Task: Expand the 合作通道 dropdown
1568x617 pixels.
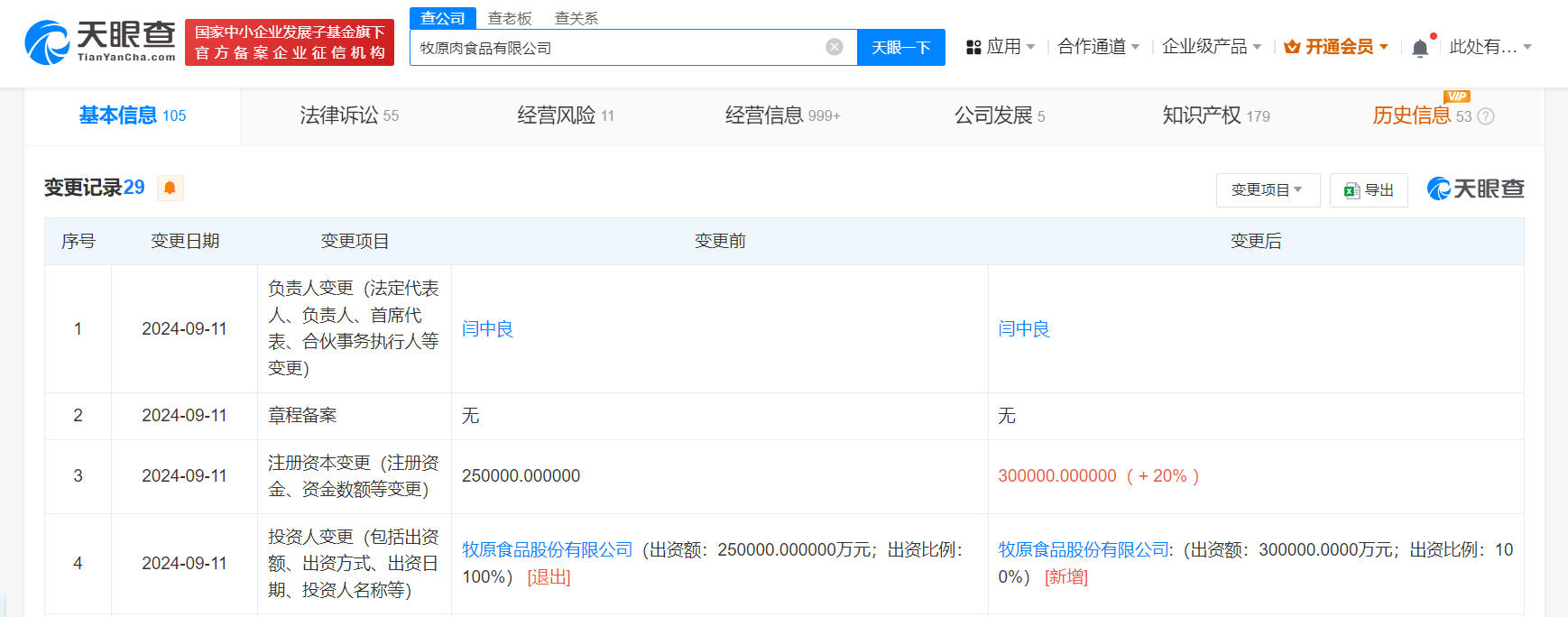Action: [1098, 47]
